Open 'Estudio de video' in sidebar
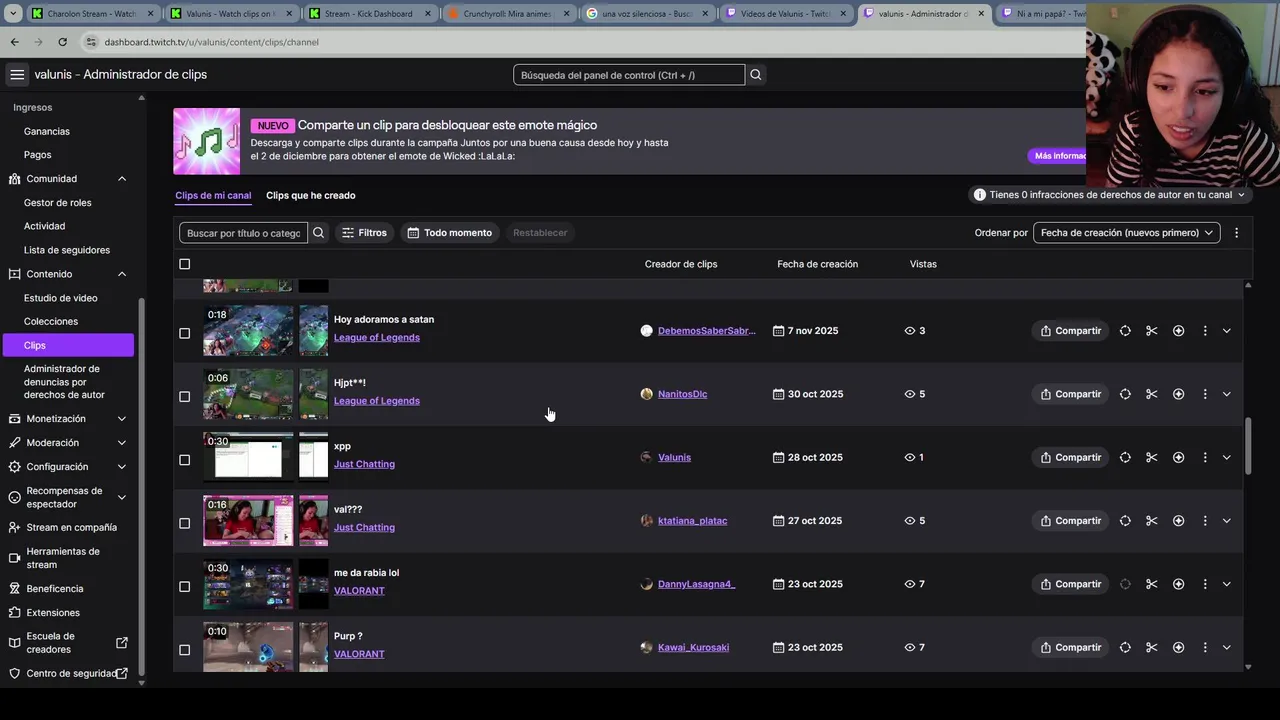Viewport: 1280px width, 720px height. coord(61,298)
